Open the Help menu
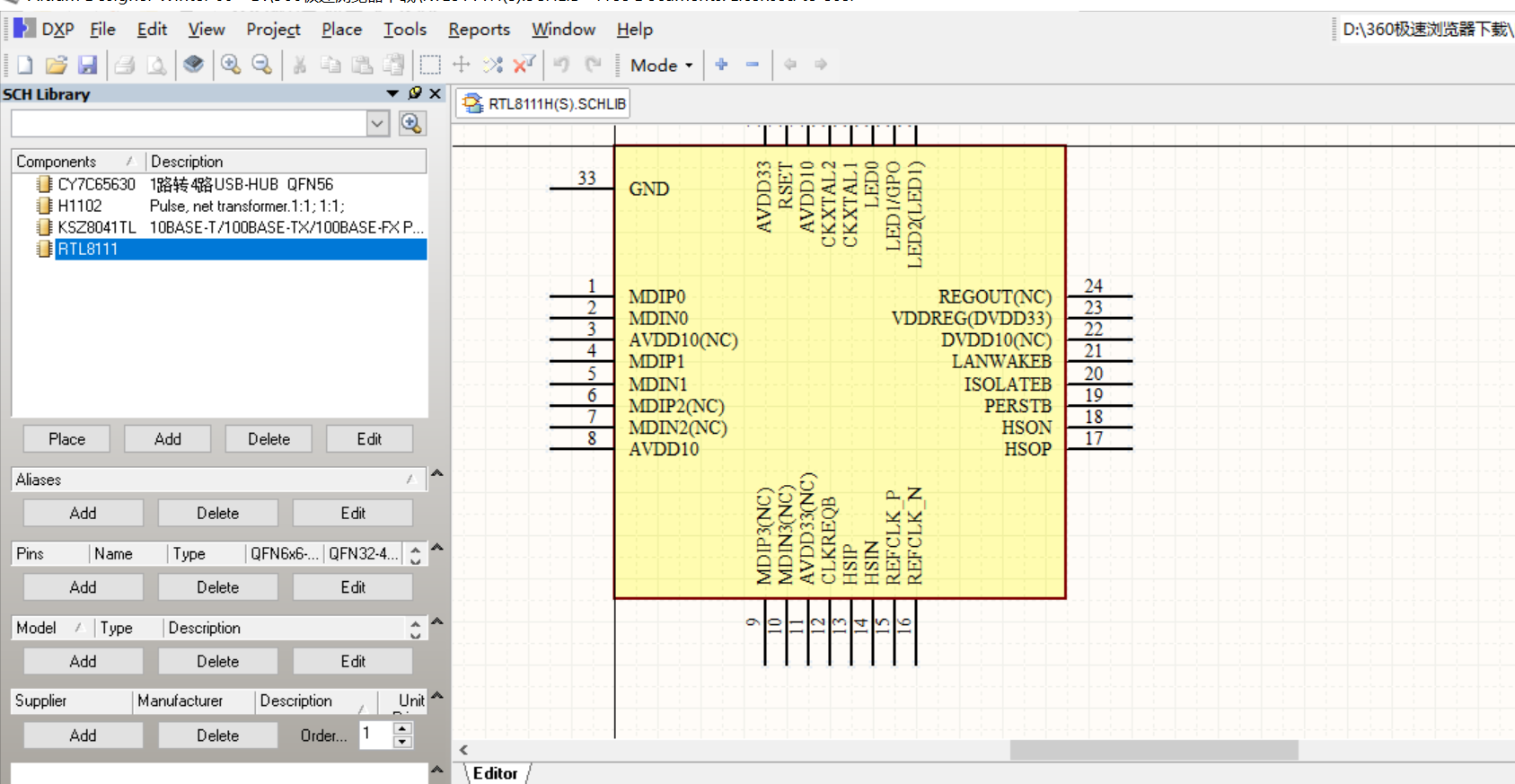Viewport: 1515px width, 784px height. (635, 30)
